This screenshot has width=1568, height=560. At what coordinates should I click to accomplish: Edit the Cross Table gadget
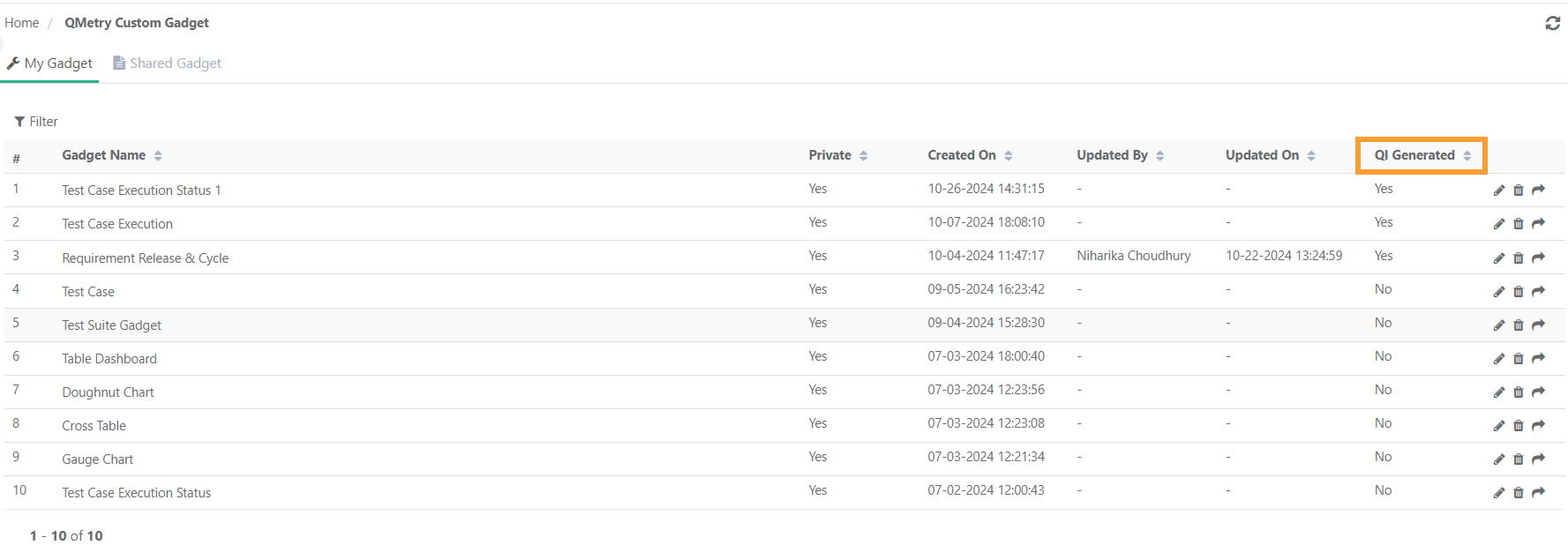pyautogui.click(x=1498, y=426)
